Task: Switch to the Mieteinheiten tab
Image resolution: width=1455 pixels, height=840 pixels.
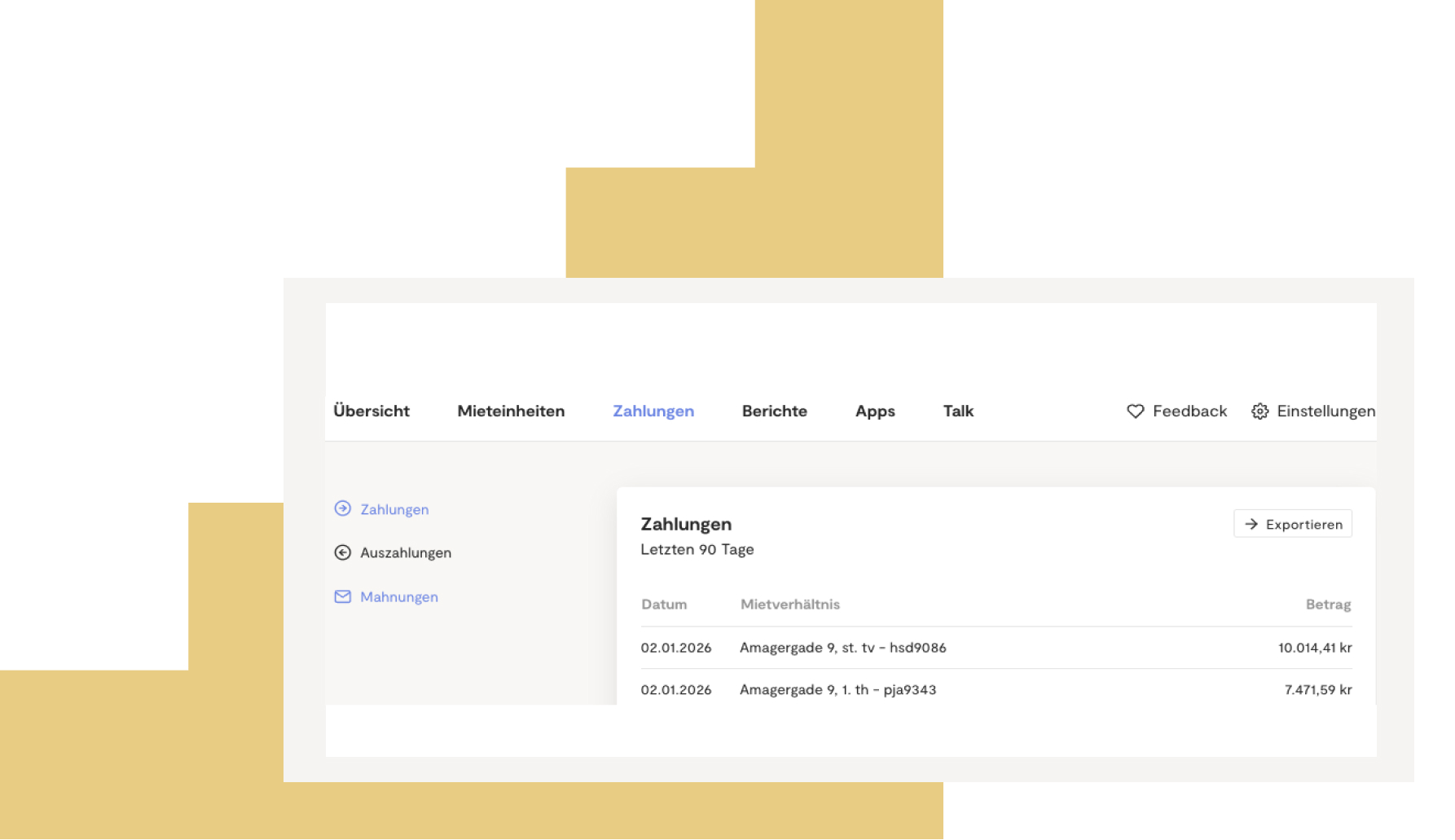Action: pyautogui.click(x=511, y=411)
